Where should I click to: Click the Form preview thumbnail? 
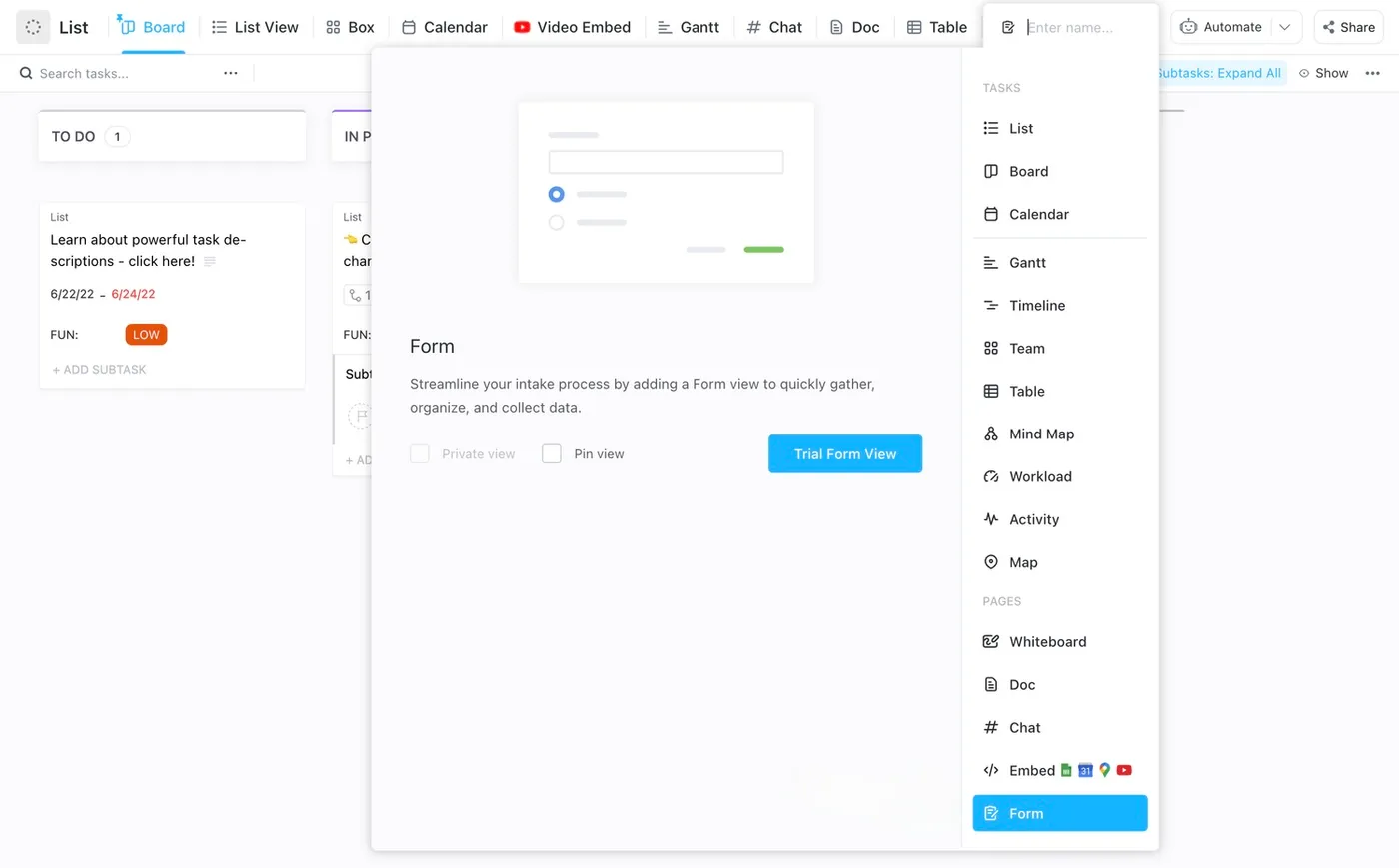666,192
